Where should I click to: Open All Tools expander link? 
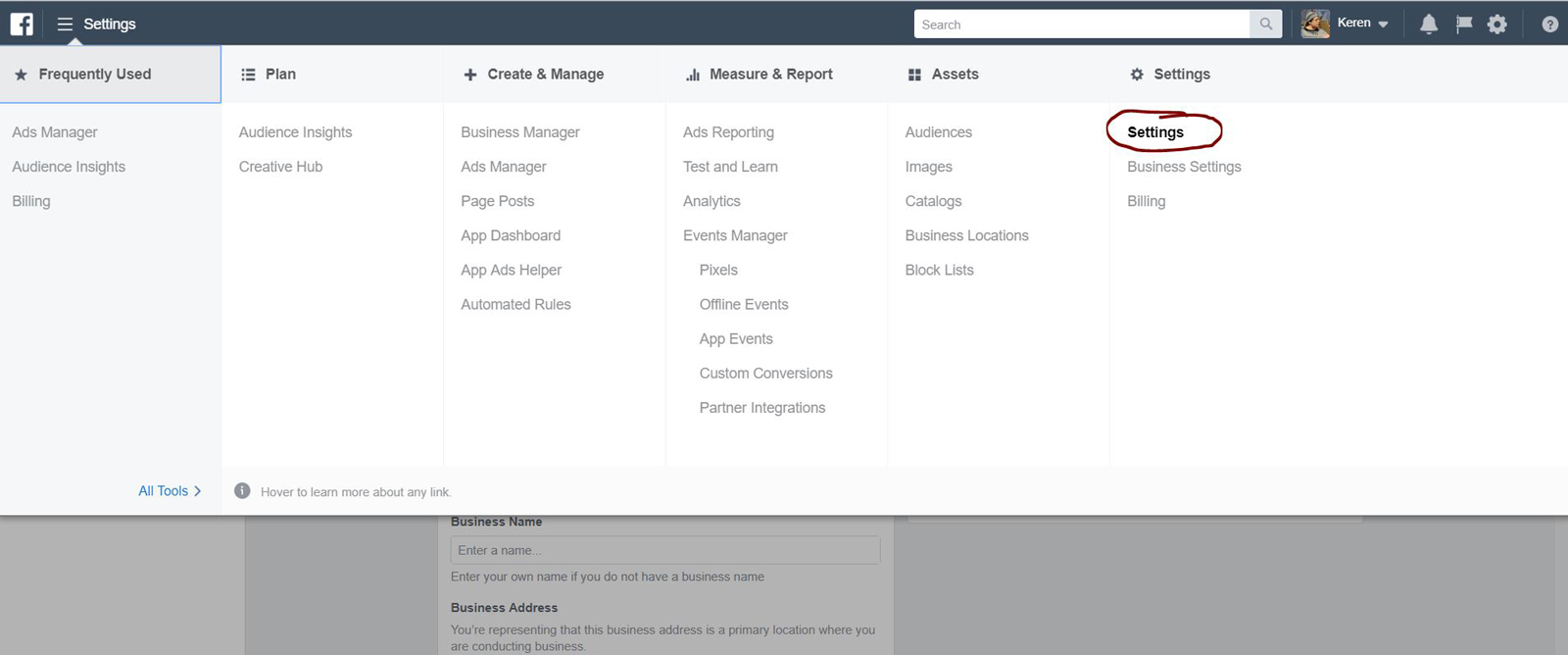click(170, 490)
